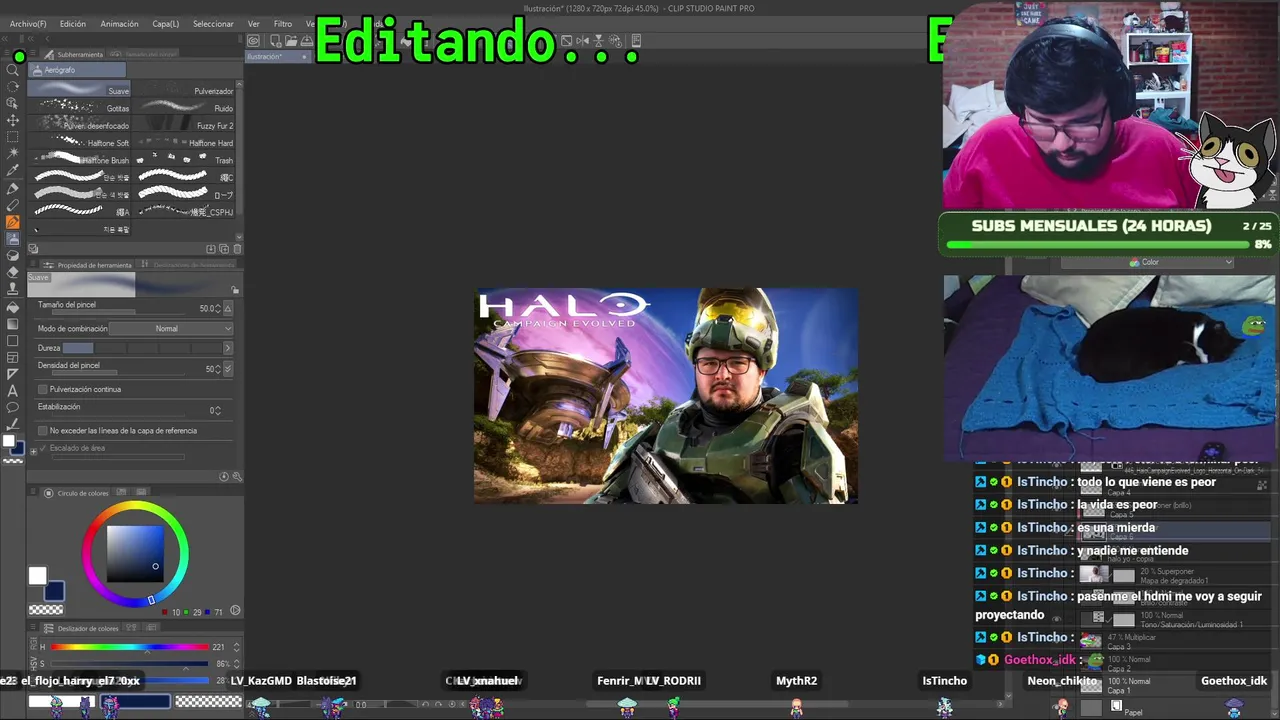Click the New document icon in the command bar
Image resolution: width=1280 pixels, height=720 pixels.
(276, 41)
